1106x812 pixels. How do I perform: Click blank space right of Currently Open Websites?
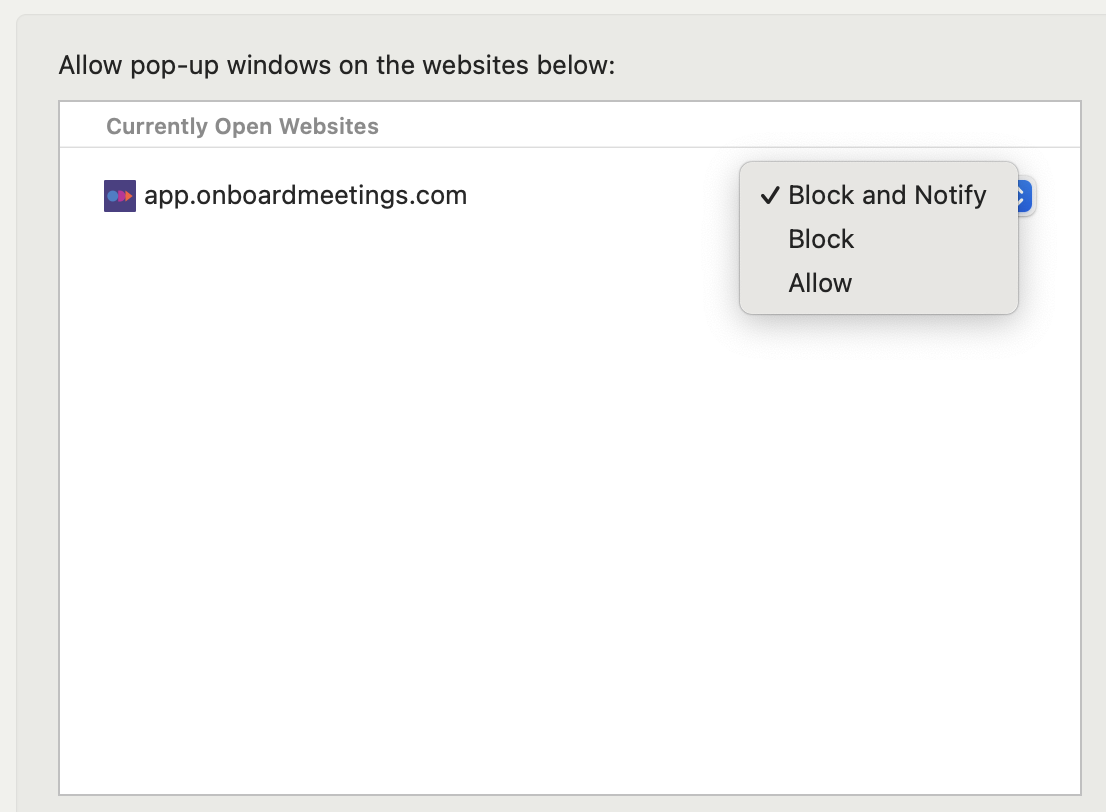tap(700, 127)
